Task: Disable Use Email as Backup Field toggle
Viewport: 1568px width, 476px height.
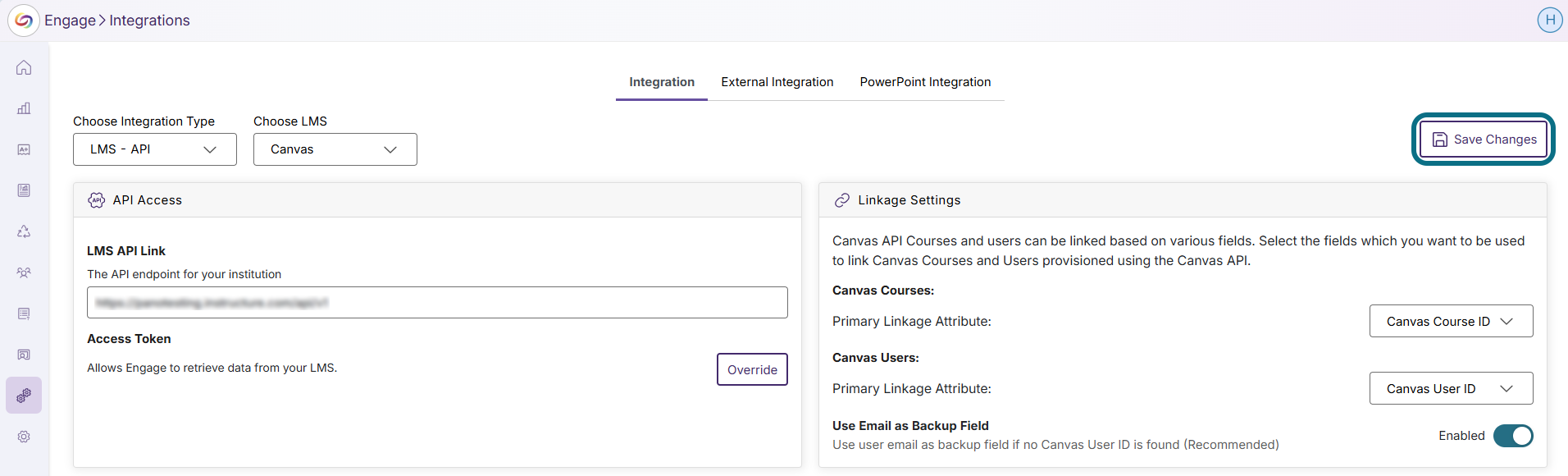Action: point(1513,436)
